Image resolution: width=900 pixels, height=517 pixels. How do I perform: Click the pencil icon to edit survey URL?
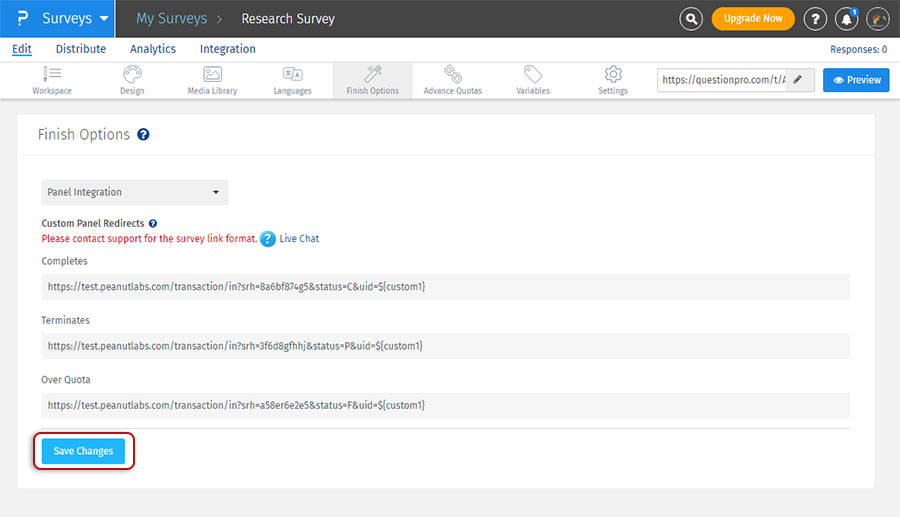pos(798,80)
